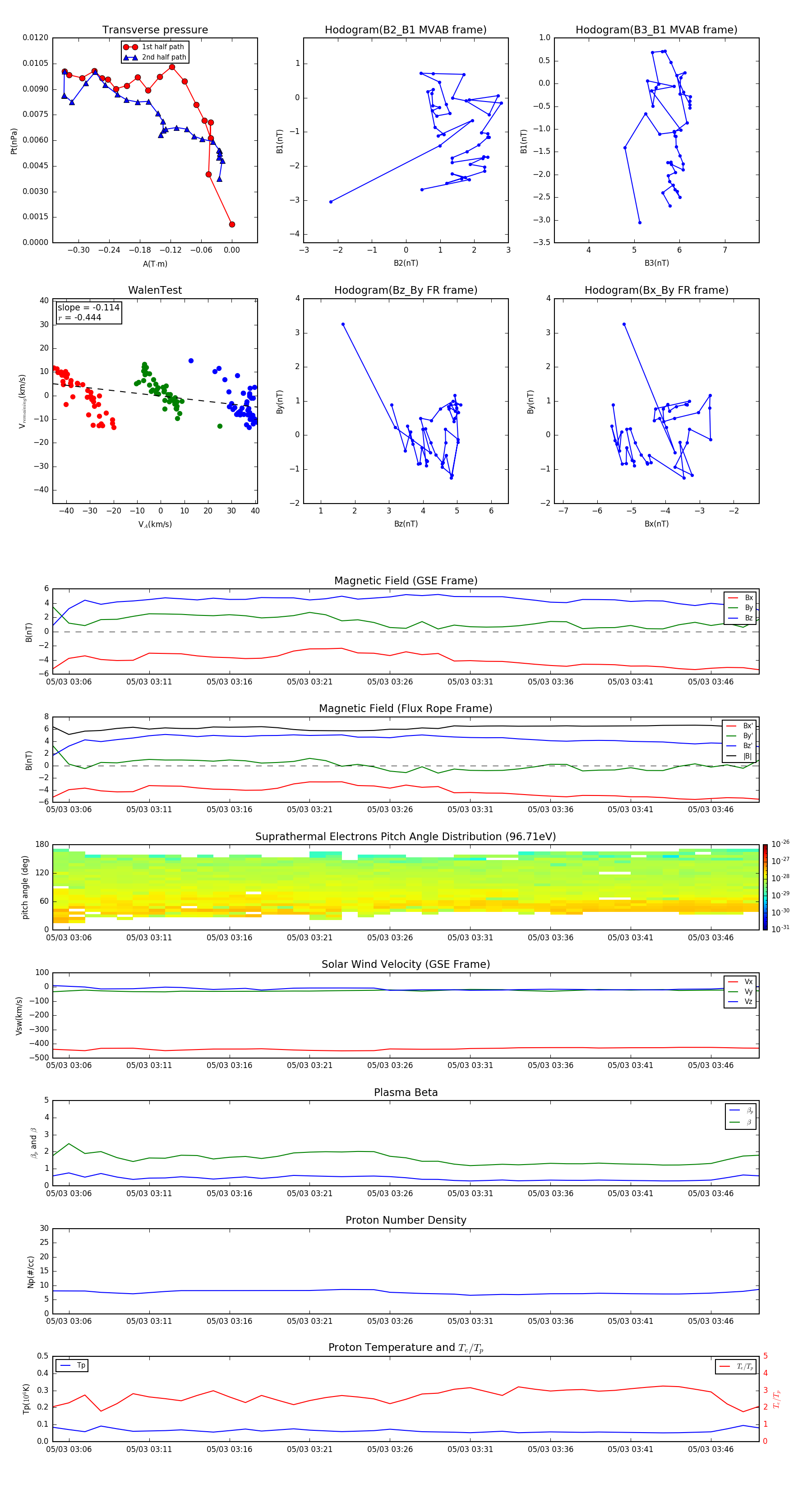Click the "A(T·m)" x-axis label
812x1489 pixels.
[x=155, y=264]
